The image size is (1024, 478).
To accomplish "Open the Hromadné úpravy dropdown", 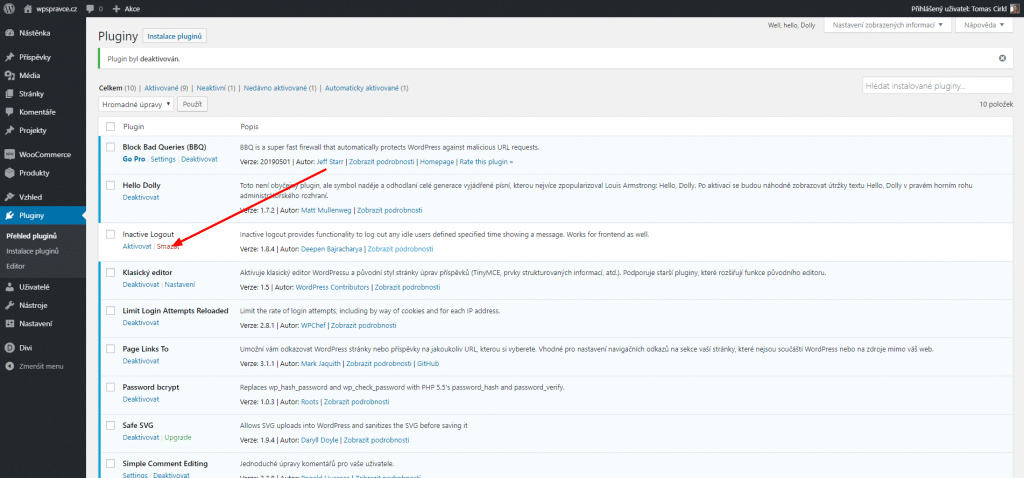I will tap(136, 104).
